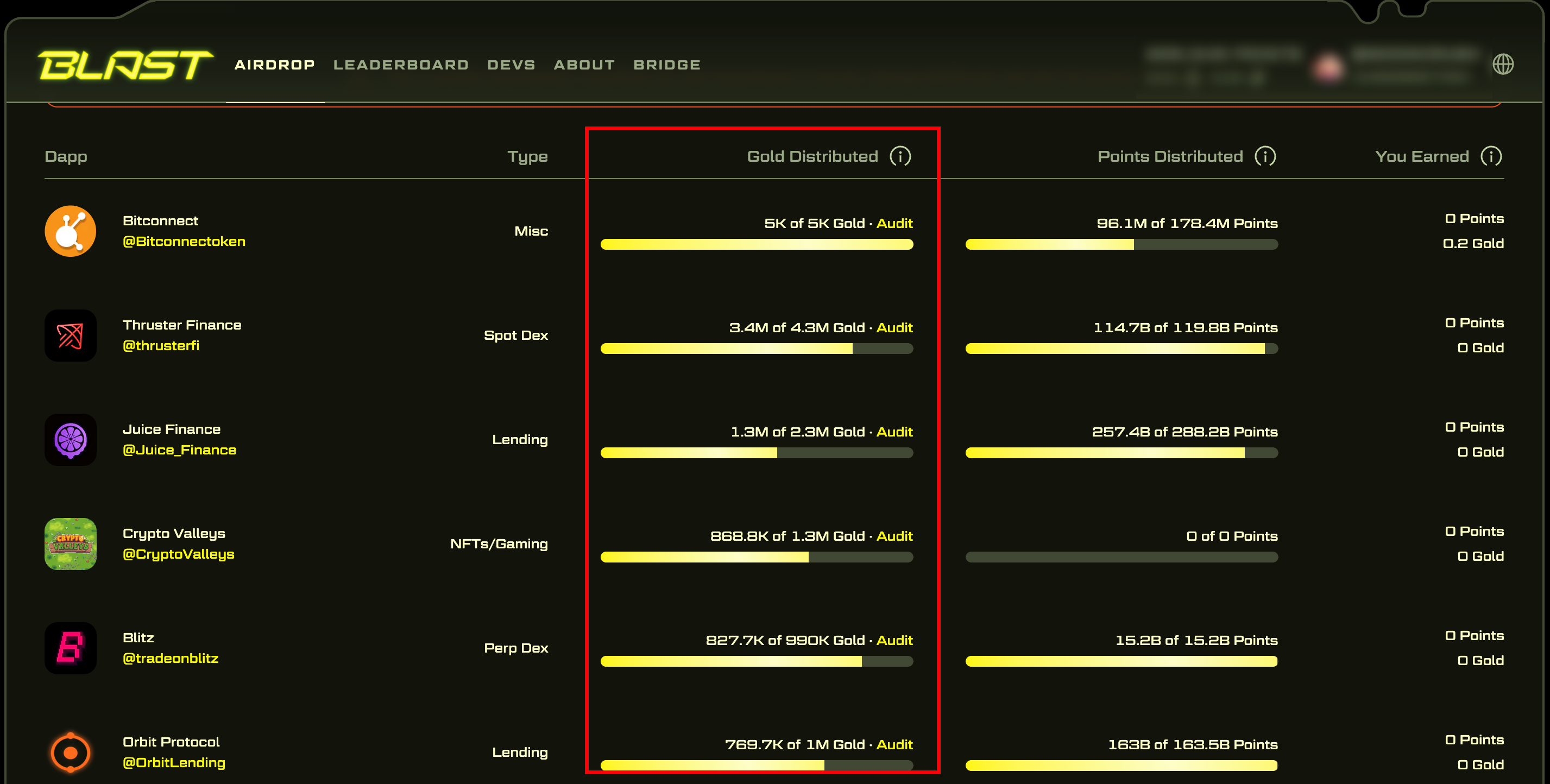Click the Thruster Finance dapp icon
Viewport: 1550px width, 784px height.
71,335
